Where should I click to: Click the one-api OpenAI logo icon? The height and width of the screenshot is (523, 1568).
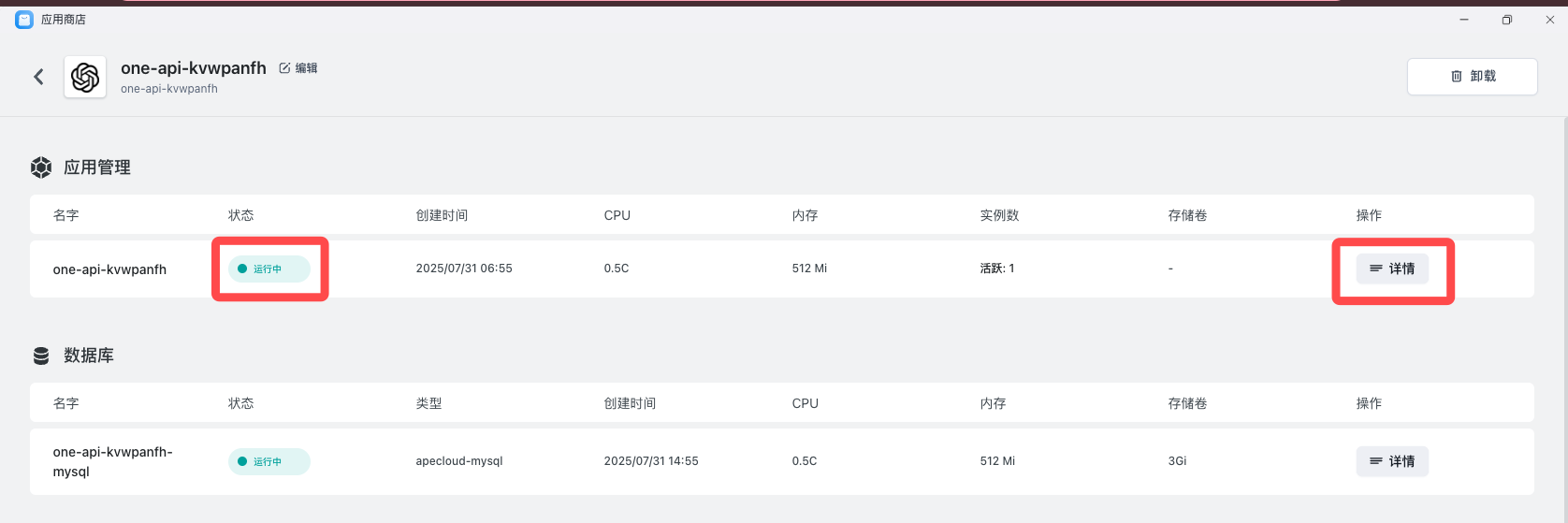point(85,77)
